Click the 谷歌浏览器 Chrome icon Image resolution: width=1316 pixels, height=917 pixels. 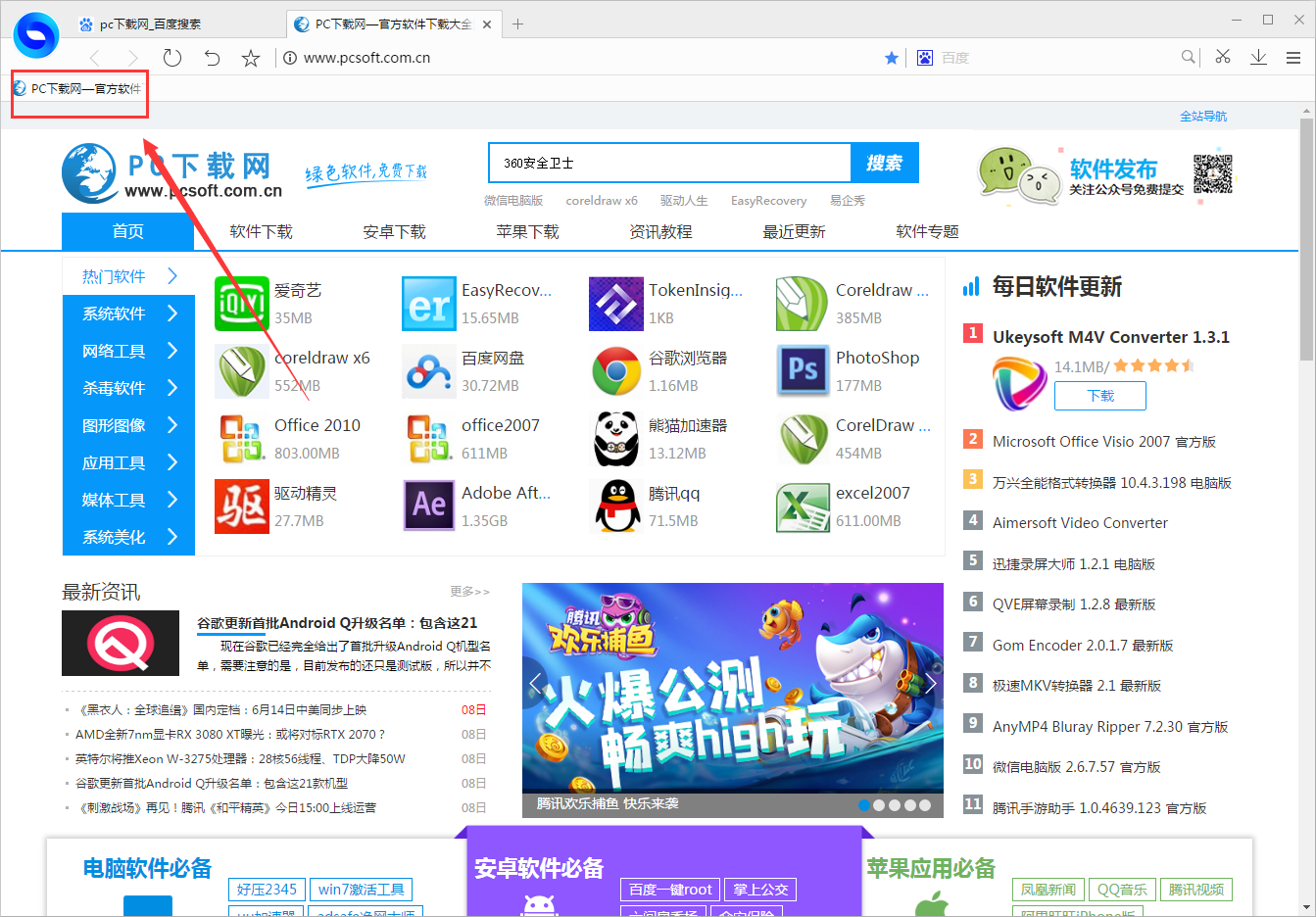(x=615, y=371)
